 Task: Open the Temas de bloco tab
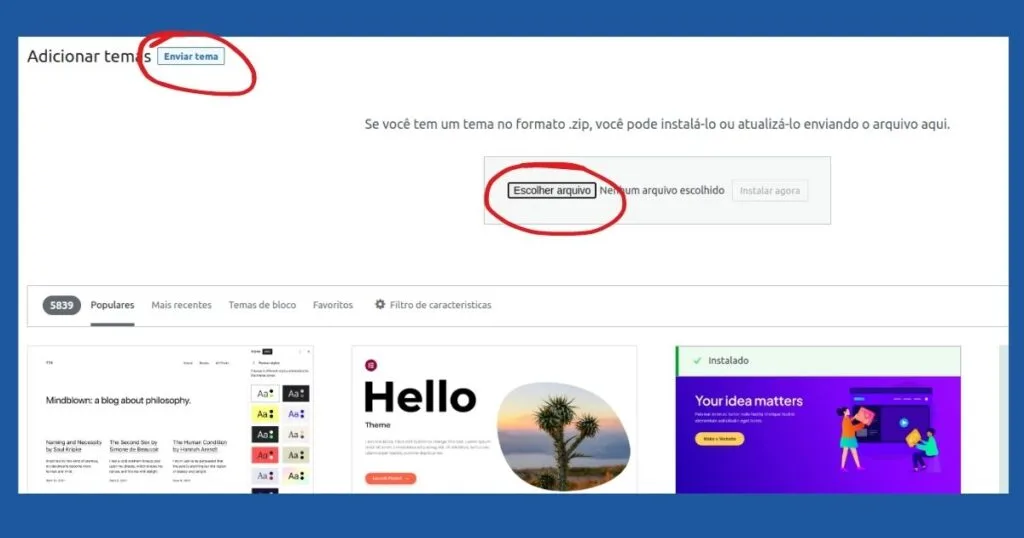(262, 305)
